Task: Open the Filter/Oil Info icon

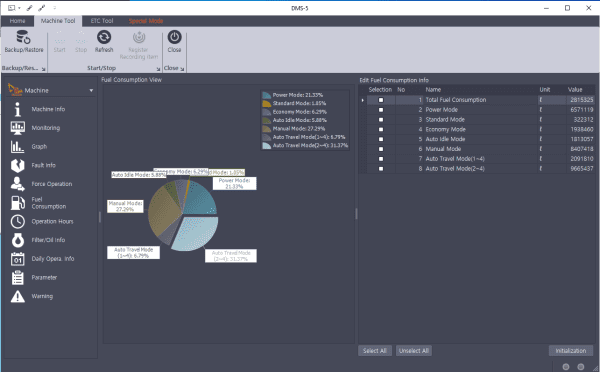Action: pyautogui.click(x=18, y=240)
